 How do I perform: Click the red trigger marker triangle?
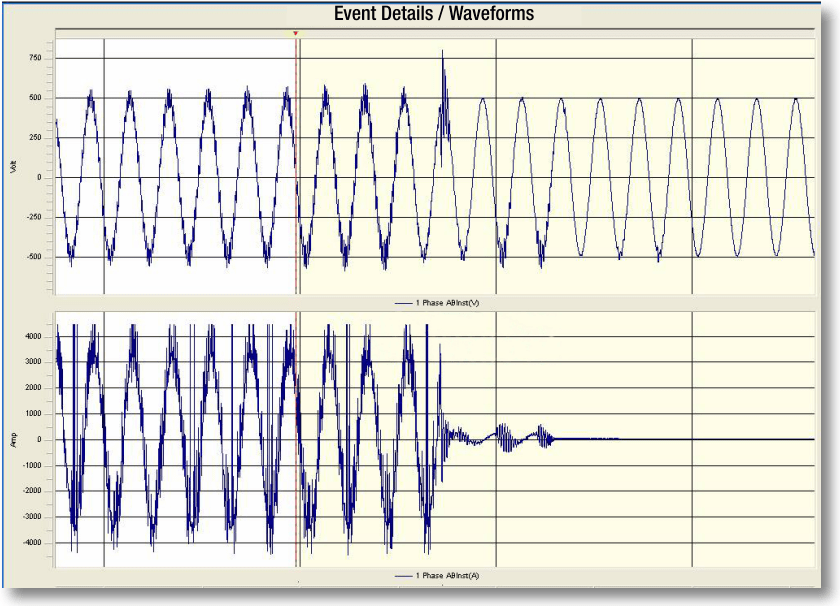pyautogui.click(x=295, y=33)
